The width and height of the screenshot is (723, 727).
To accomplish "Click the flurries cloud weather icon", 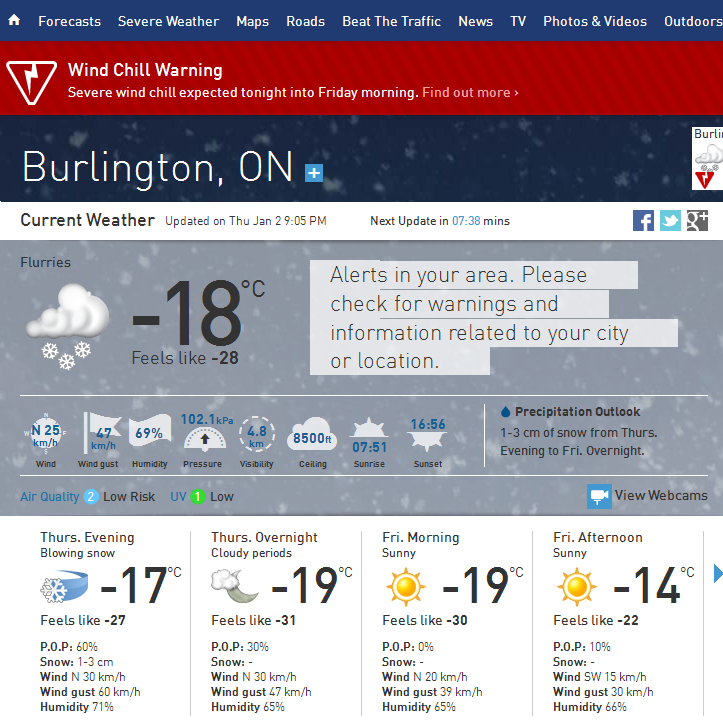I will point(68,327).
